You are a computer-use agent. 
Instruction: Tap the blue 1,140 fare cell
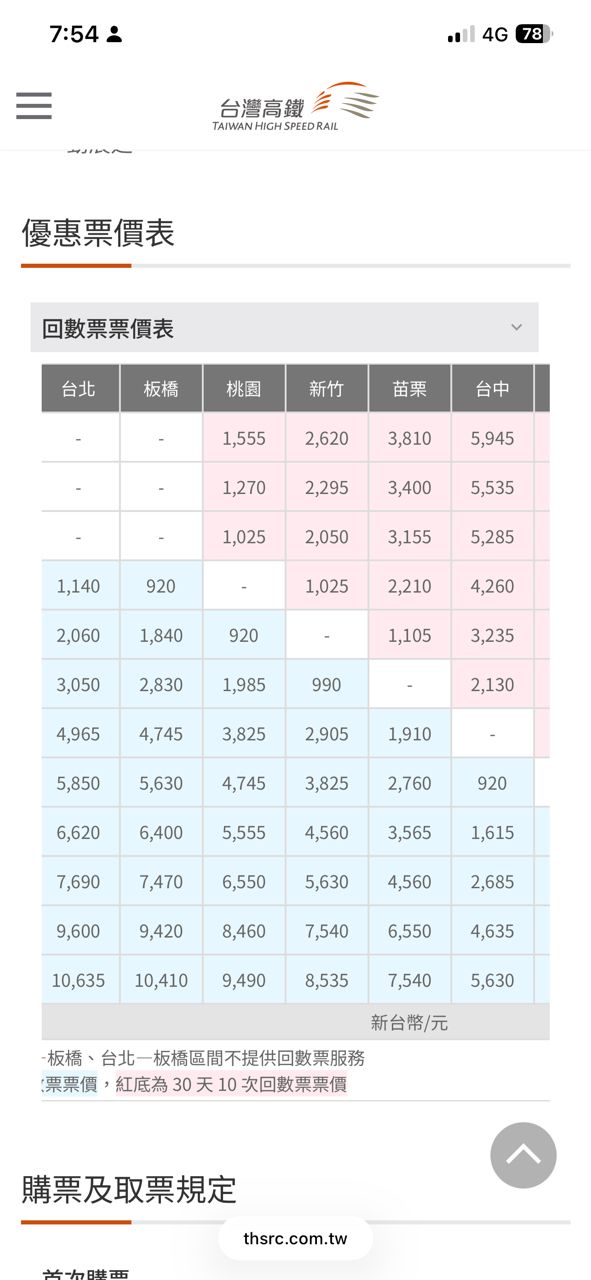click(78, 586)
